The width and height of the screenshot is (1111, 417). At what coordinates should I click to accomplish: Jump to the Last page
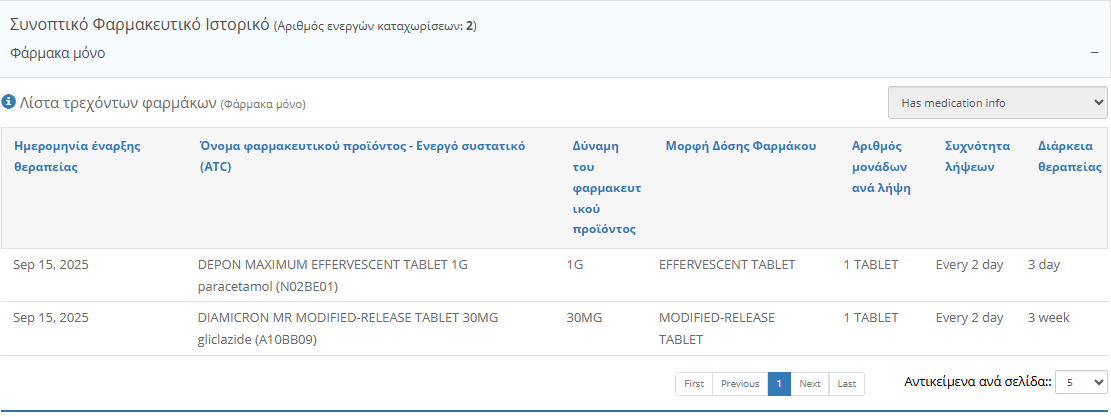pyautogui.click(x=846, y=384)
